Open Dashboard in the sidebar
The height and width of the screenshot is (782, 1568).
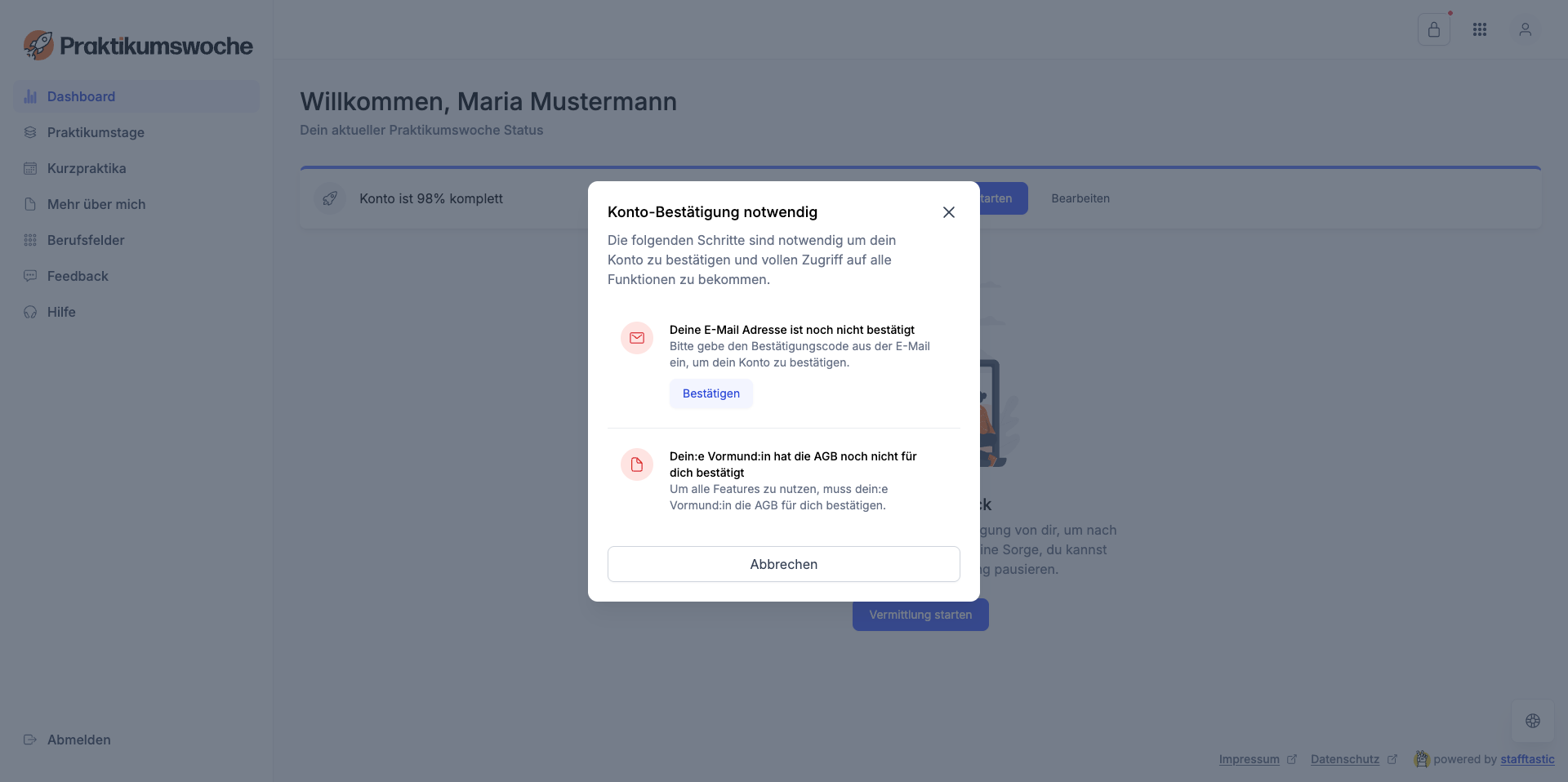pos(81,96)
